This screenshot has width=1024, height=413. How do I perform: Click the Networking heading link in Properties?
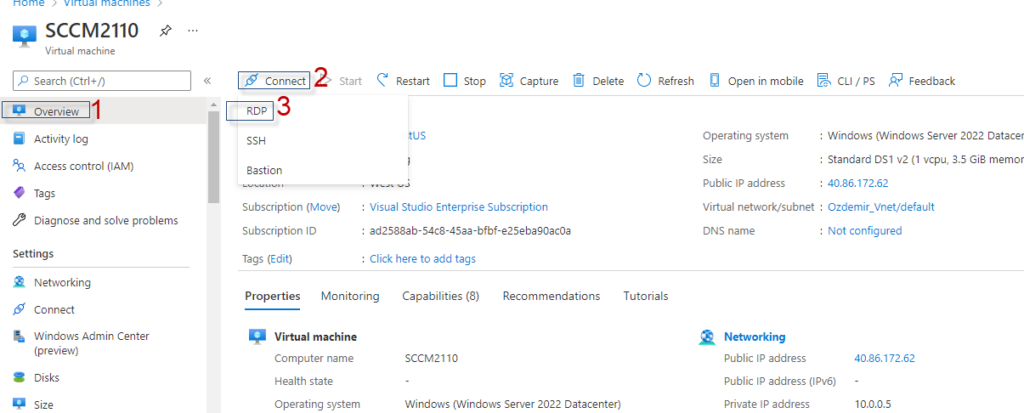(754, 337)
